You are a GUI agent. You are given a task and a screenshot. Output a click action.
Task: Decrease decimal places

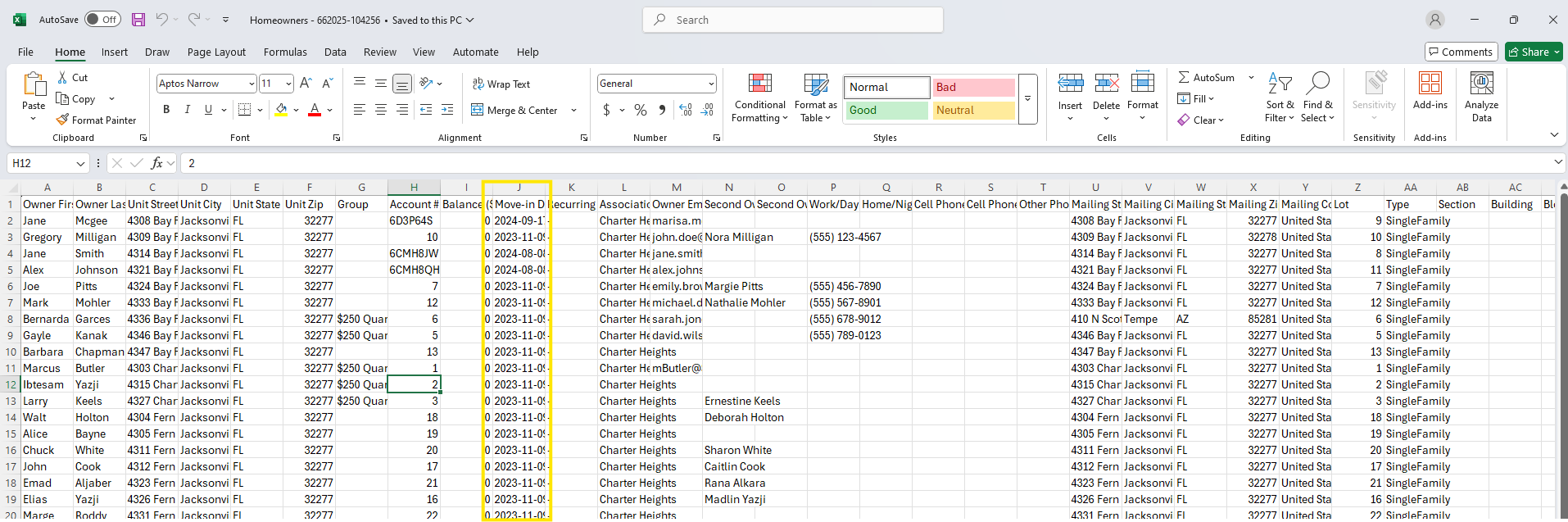pos(707,110)
